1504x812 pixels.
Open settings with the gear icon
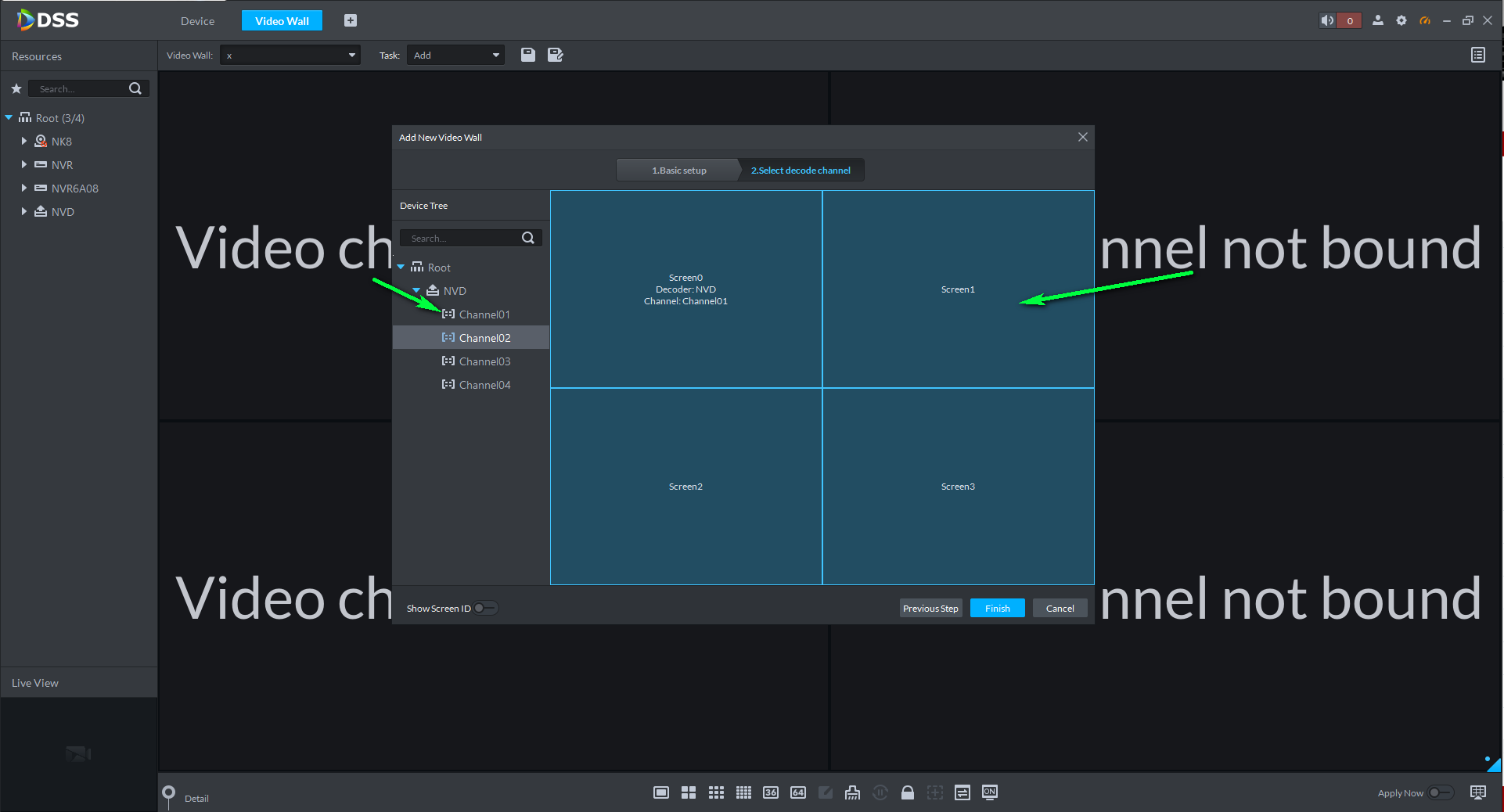point(1401,20)
